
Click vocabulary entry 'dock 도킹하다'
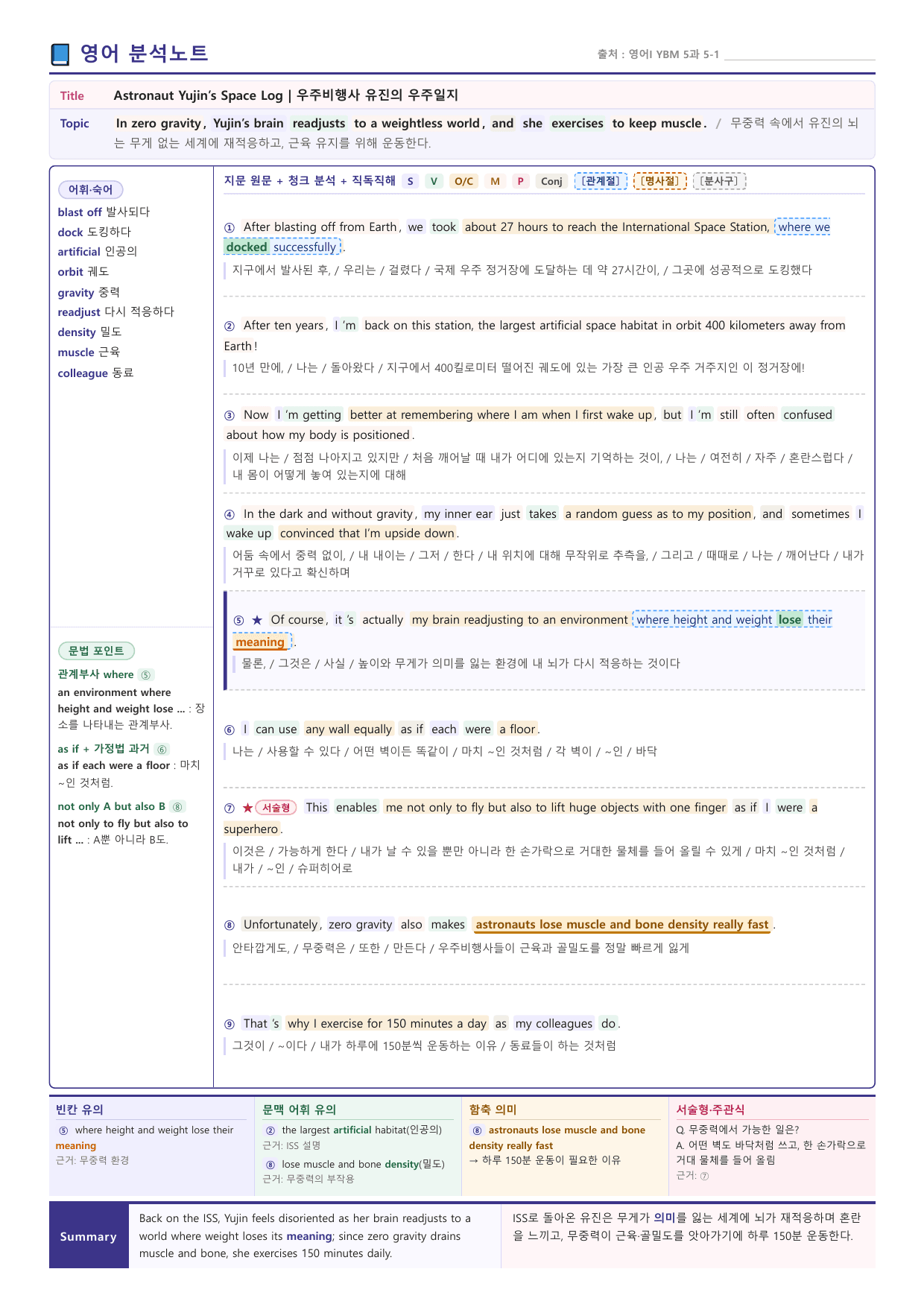coord(94,232)
